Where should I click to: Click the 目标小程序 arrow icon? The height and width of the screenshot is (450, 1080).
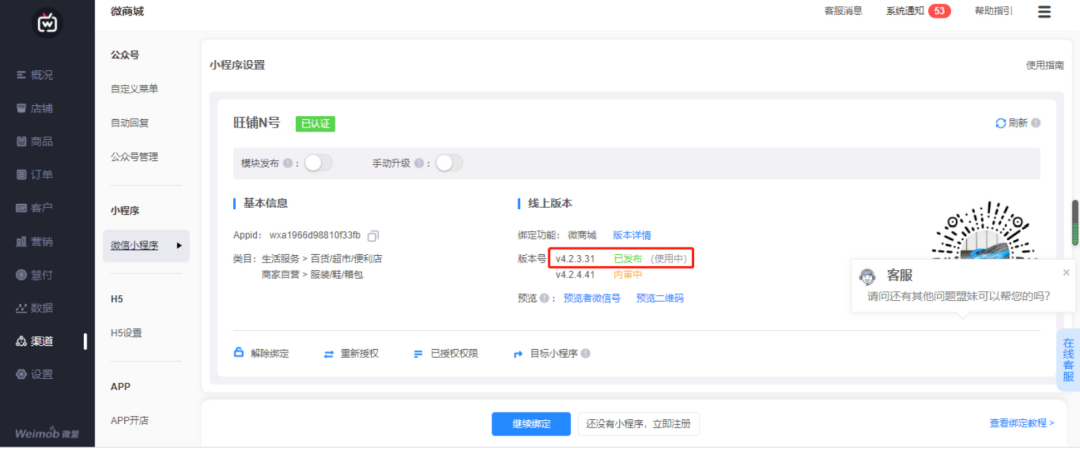point(519,354)
